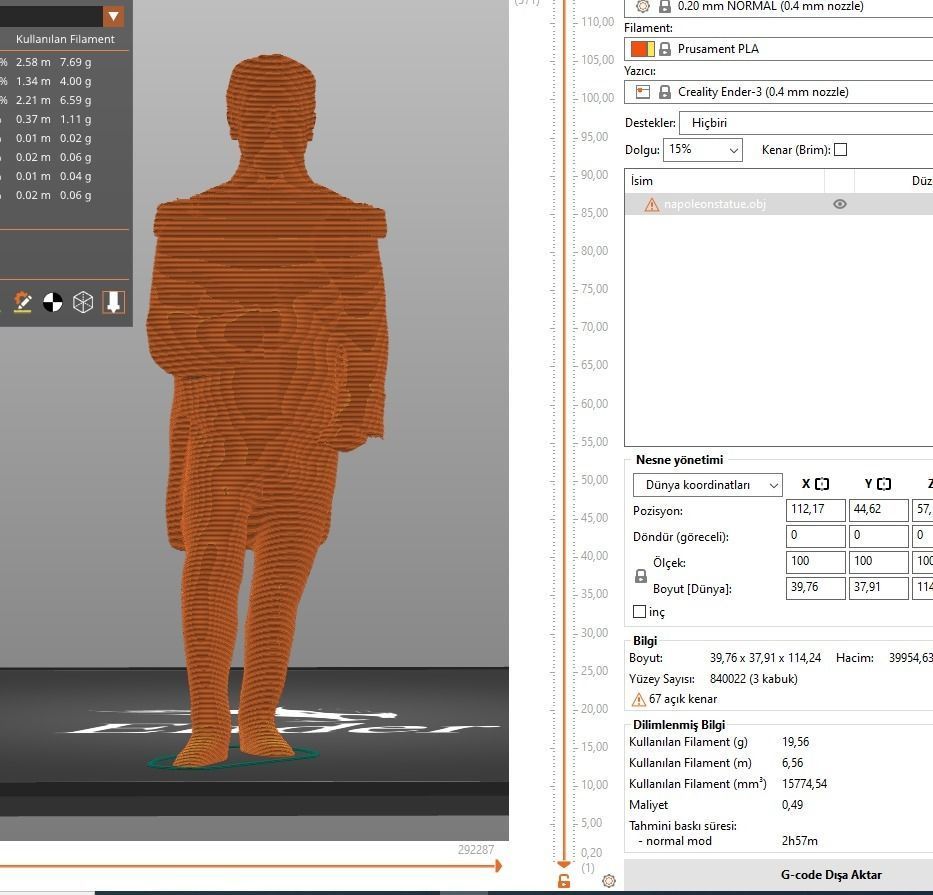The height and width of the screenshot is (895, 933).
Task: Click the warning icon beside 67 açık kenar
Action: pyautogui.click(x=638, y=699)
